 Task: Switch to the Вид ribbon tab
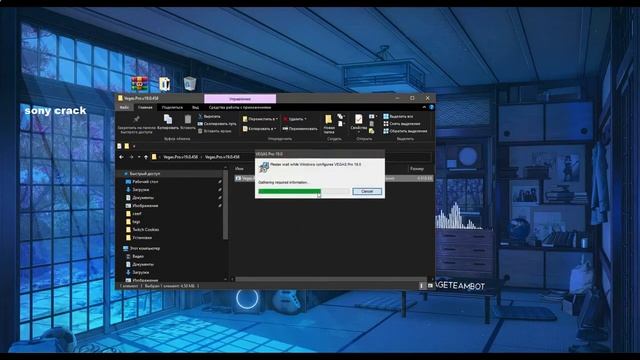click(196, 107)
